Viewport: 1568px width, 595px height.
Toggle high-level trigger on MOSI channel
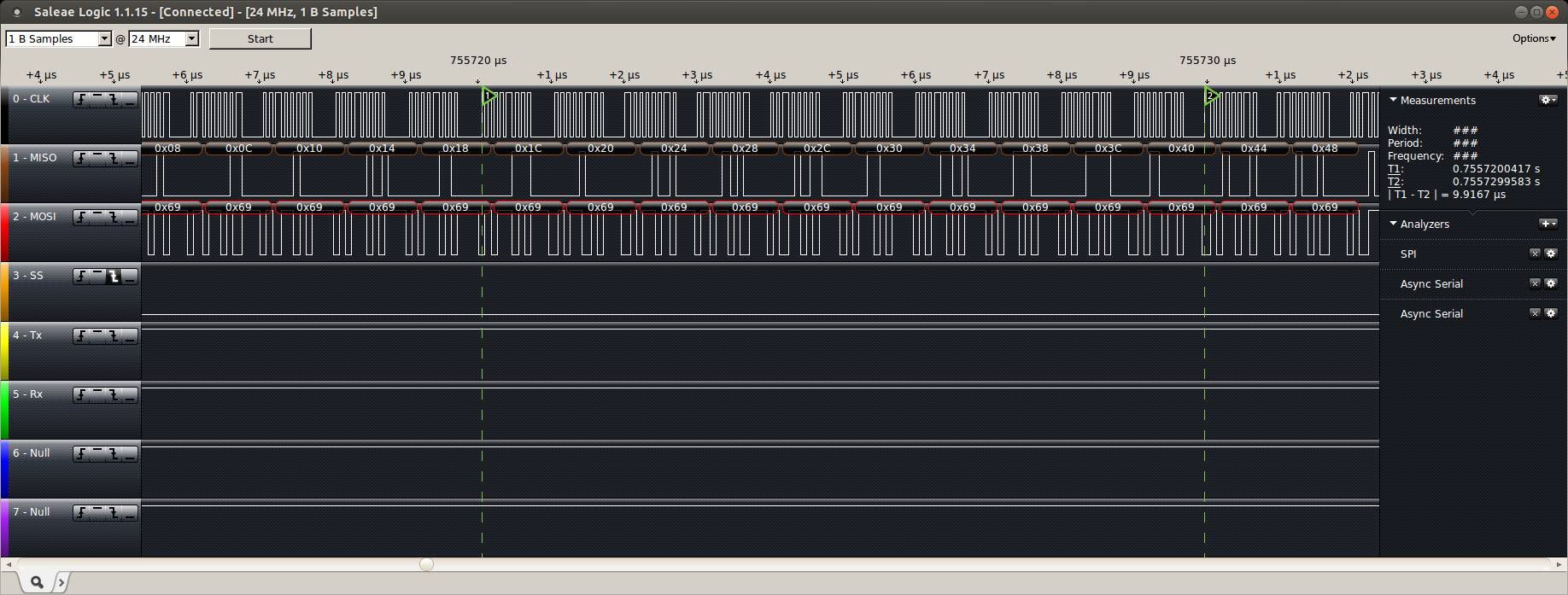coord(97,218)
